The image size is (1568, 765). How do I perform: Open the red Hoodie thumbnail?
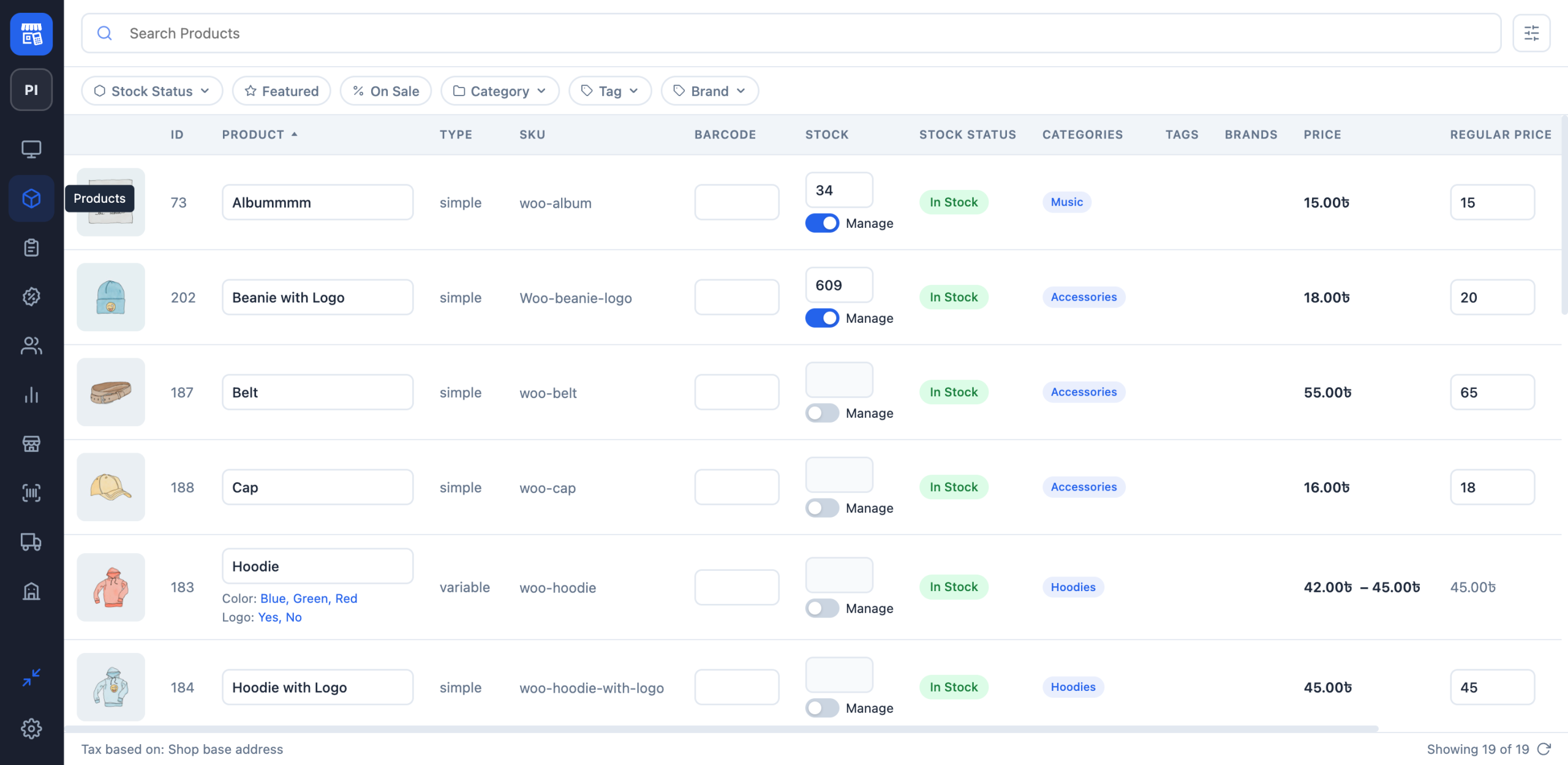pyautogui.click(x=111, y=587)
